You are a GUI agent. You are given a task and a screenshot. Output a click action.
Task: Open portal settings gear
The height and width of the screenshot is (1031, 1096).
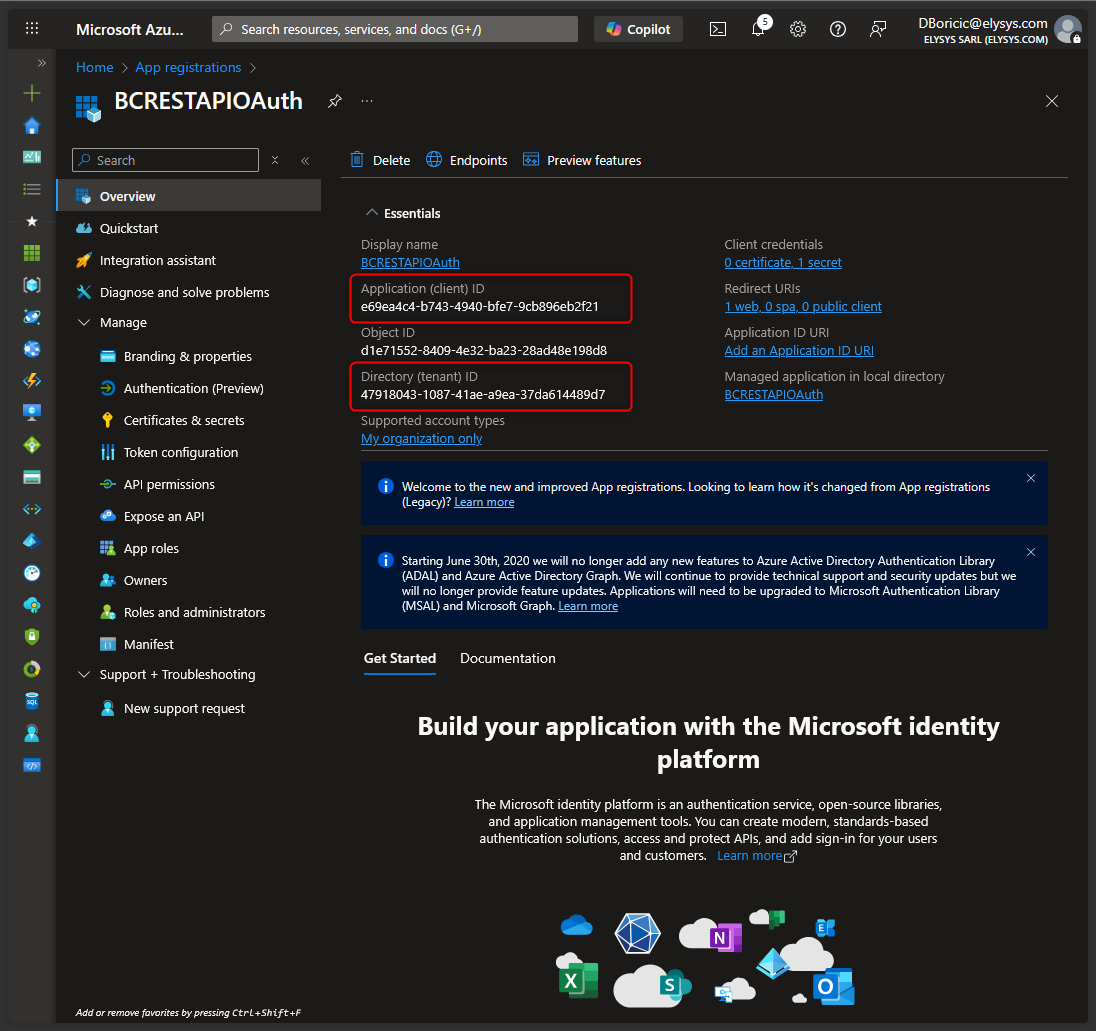[x=798, y=29]
